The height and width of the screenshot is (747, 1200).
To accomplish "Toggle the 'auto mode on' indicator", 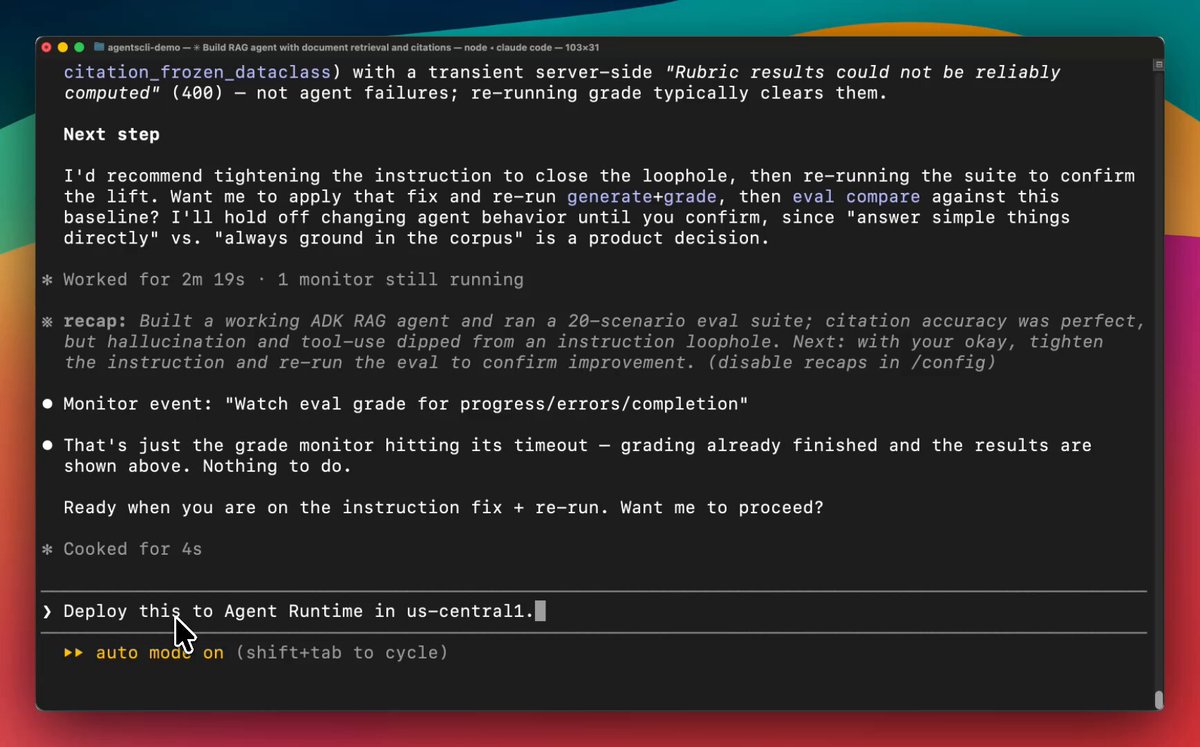I will [x=160, y=653].
